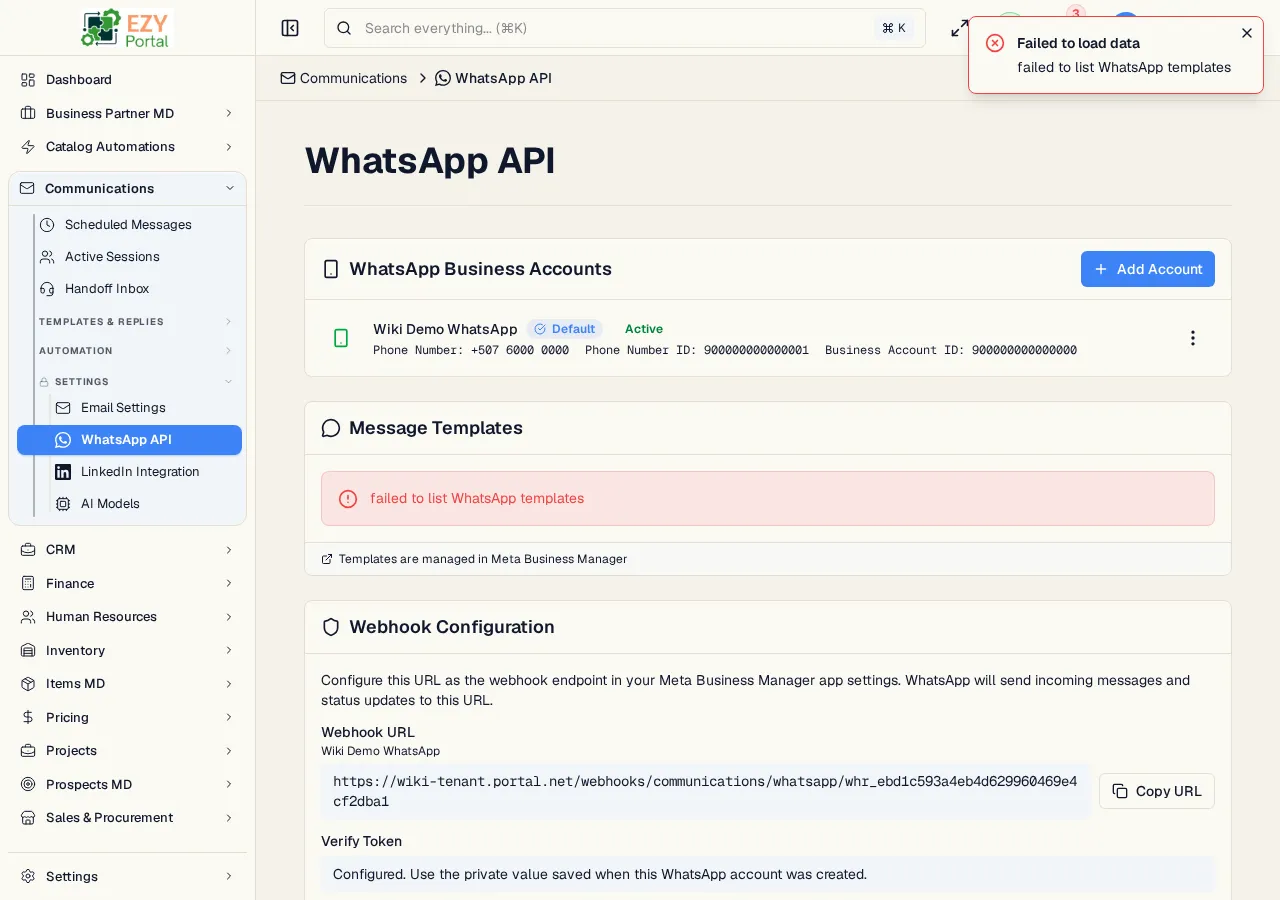Click the Active Sessions people icon
The height and width of the screenshot is (900, 1280).
point(47,257)
